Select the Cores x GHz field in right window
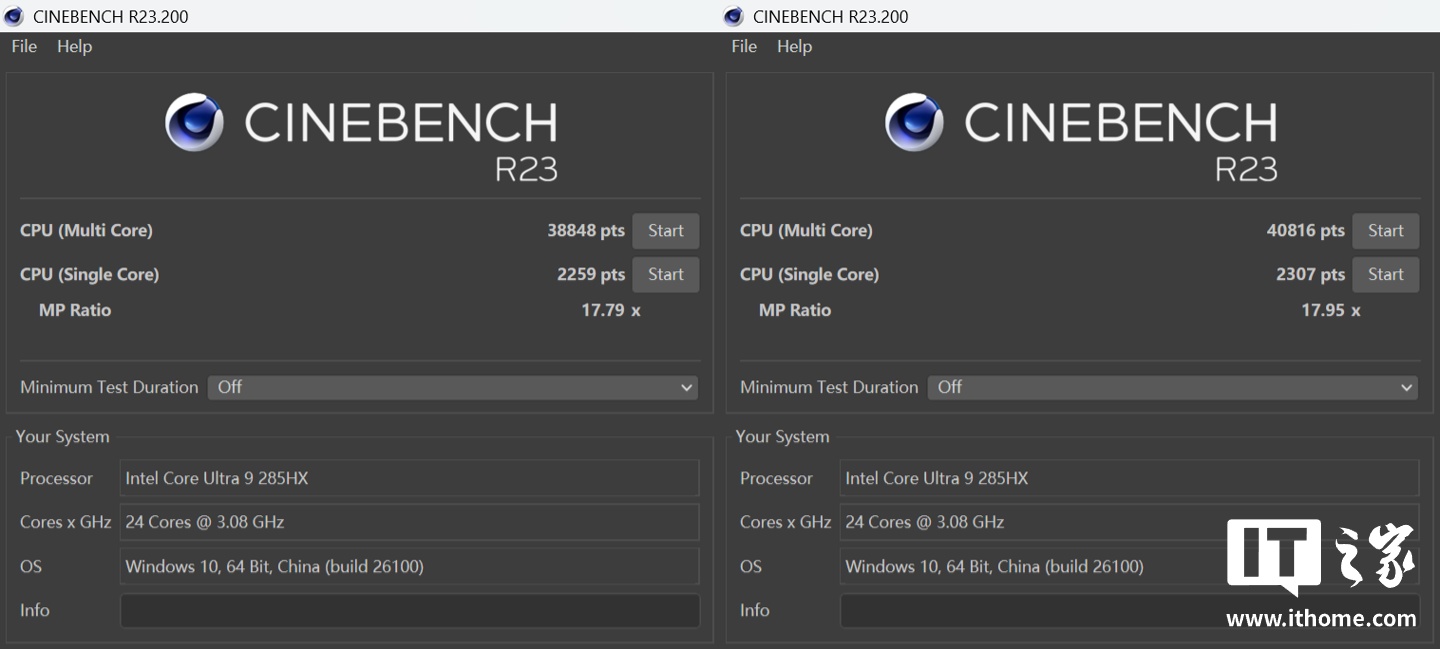This screenshot has height=649, width=1440. [1030, 522]
